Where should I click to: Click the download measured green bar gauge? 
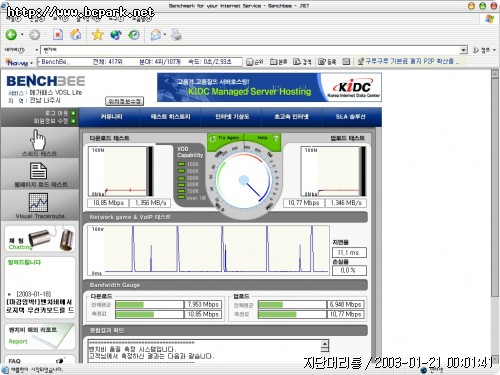(x=149, y=314)
